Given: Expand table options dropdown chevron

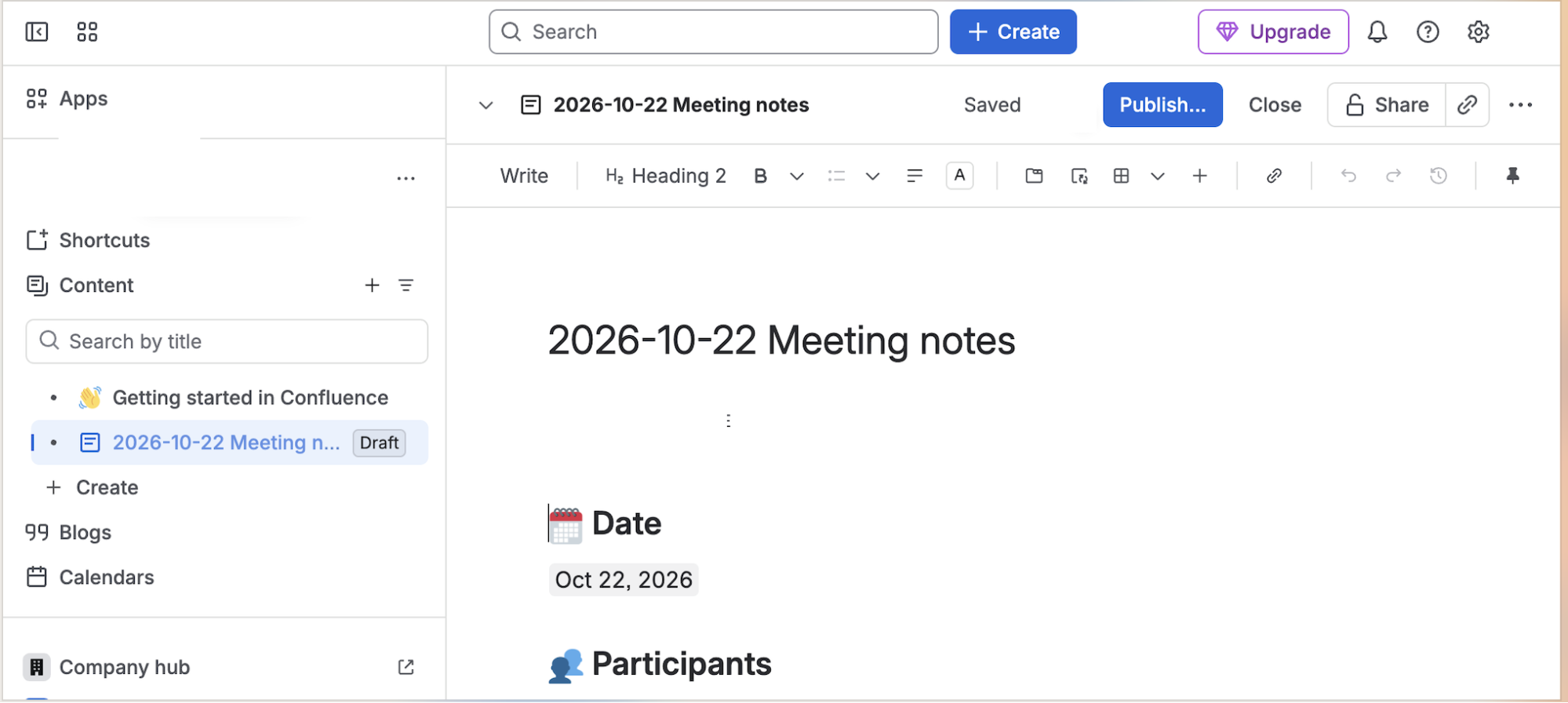Looking at the screenshot, I should [x=1157, y=176].
